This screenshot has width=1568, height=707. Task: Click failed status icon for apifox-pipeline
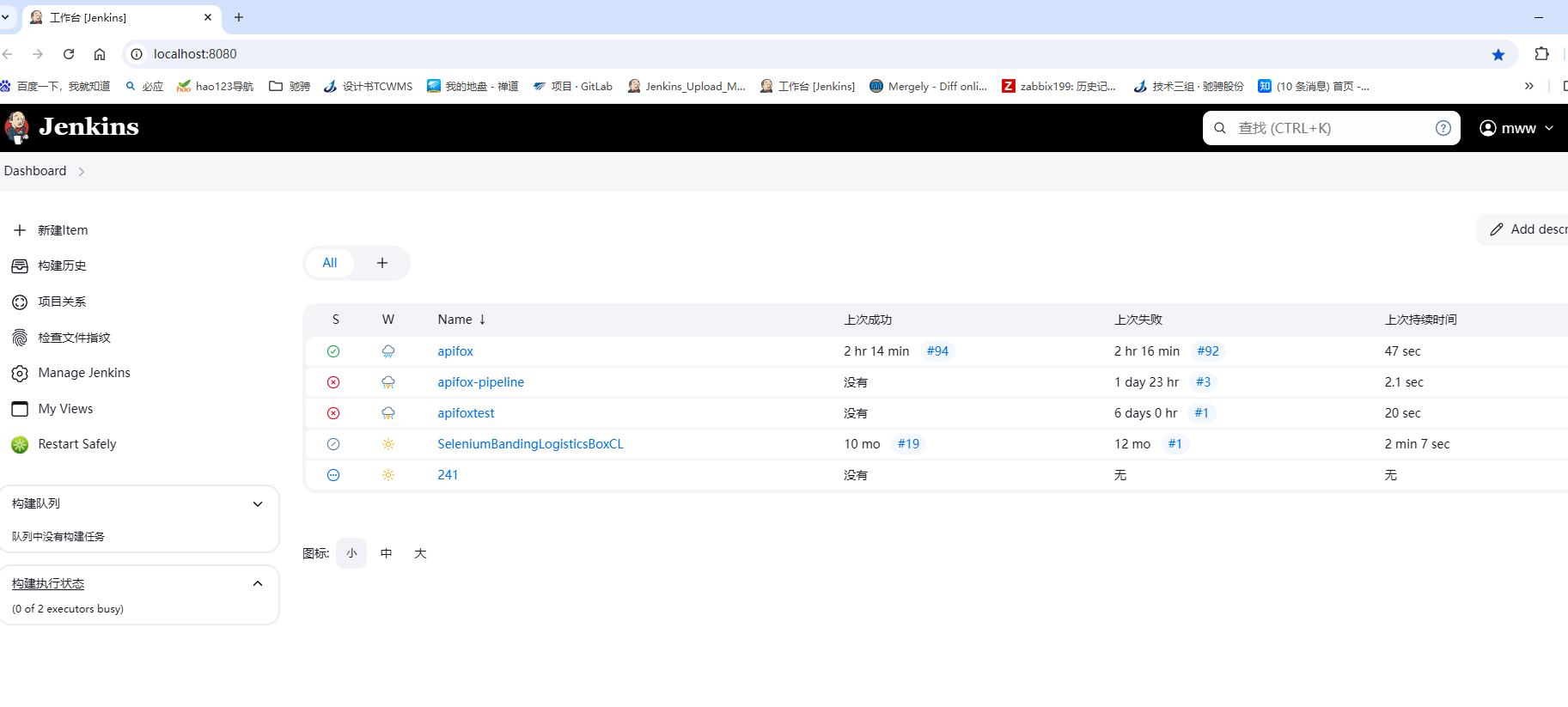[333, 382]
